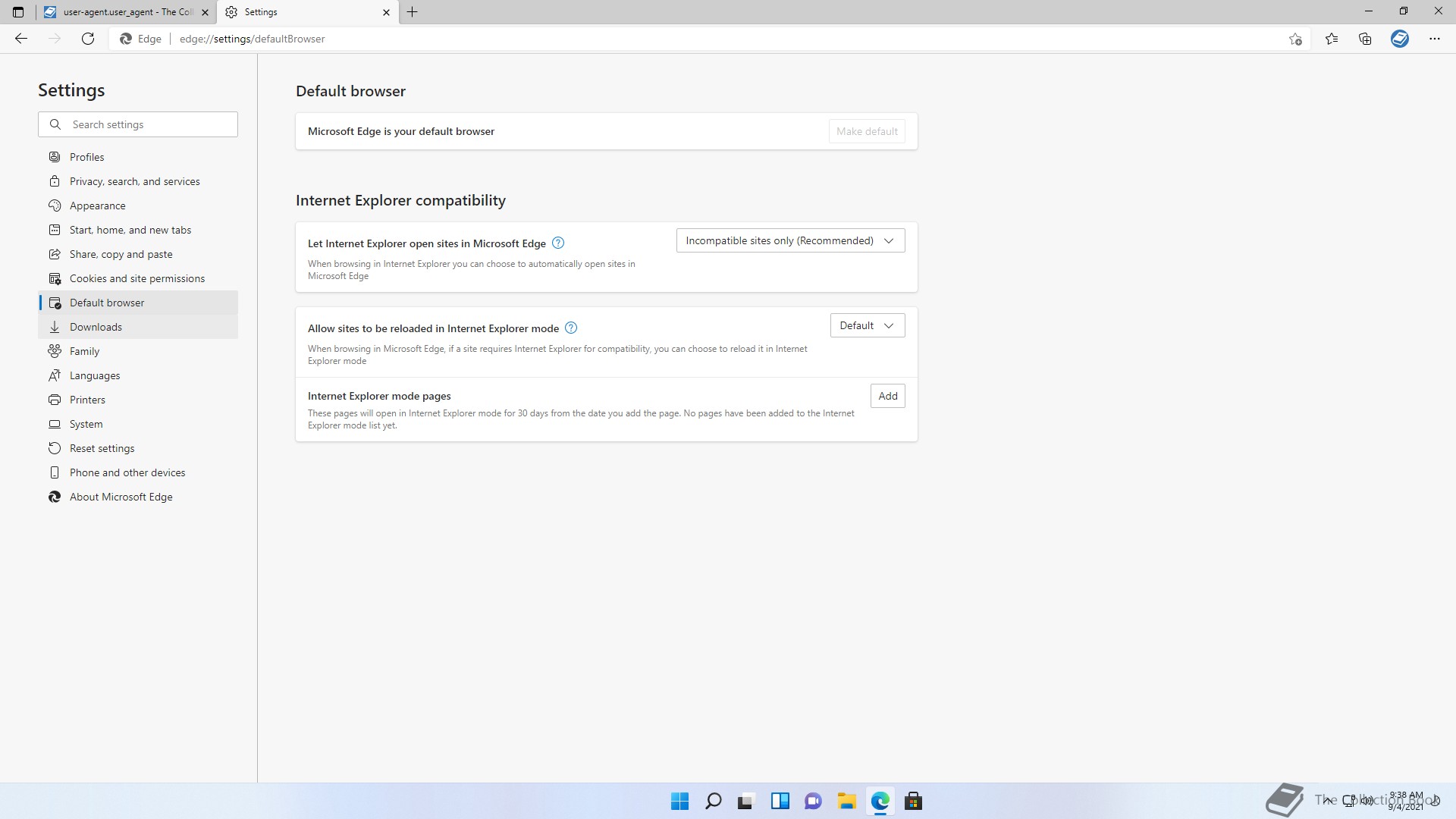Open Privacy, search, and services section
Viewport: 1456px width, 819px height.
coord(138,181)
